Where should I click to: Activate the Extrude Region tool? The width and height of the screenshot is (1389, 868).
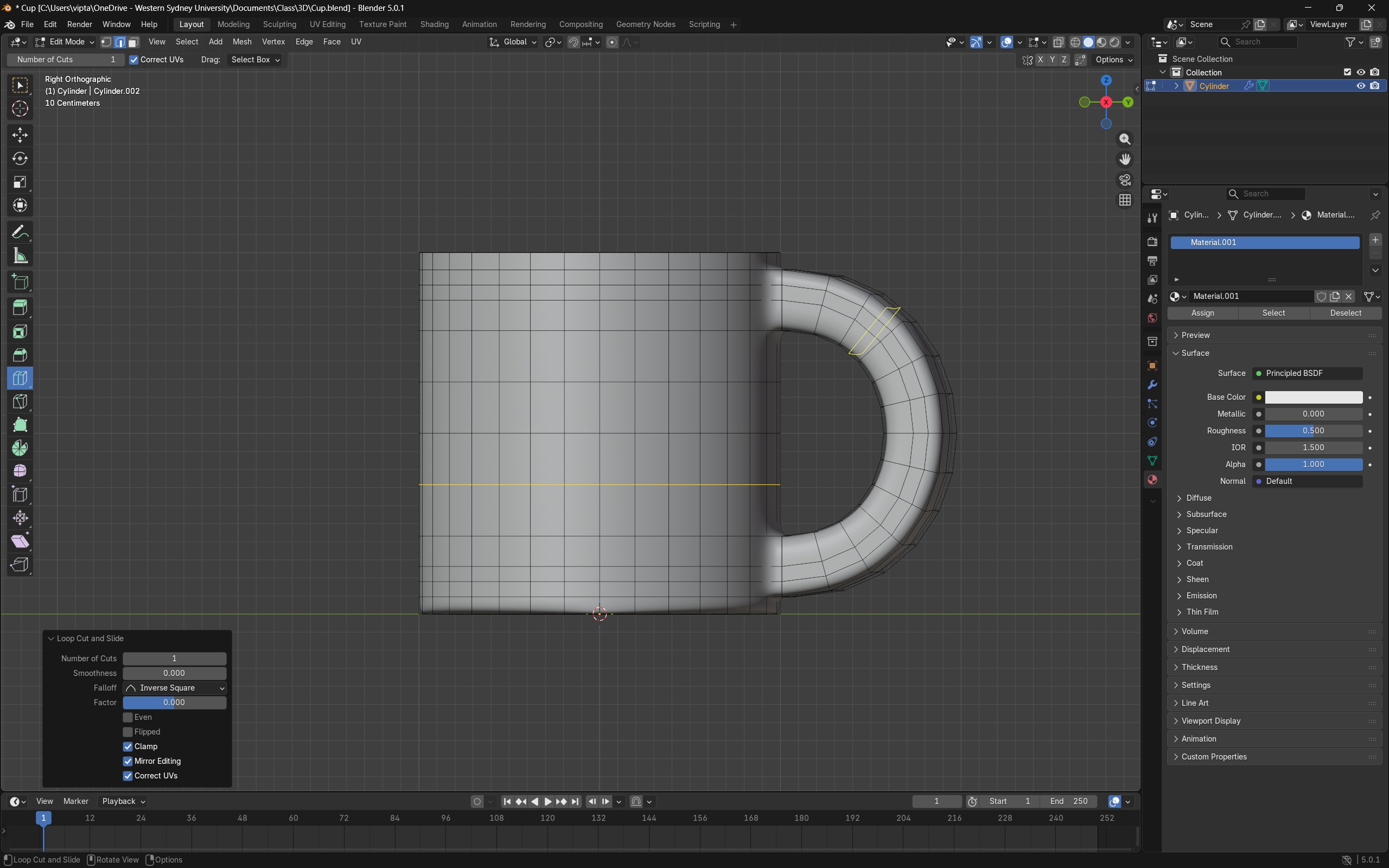(x=20, y=308)
